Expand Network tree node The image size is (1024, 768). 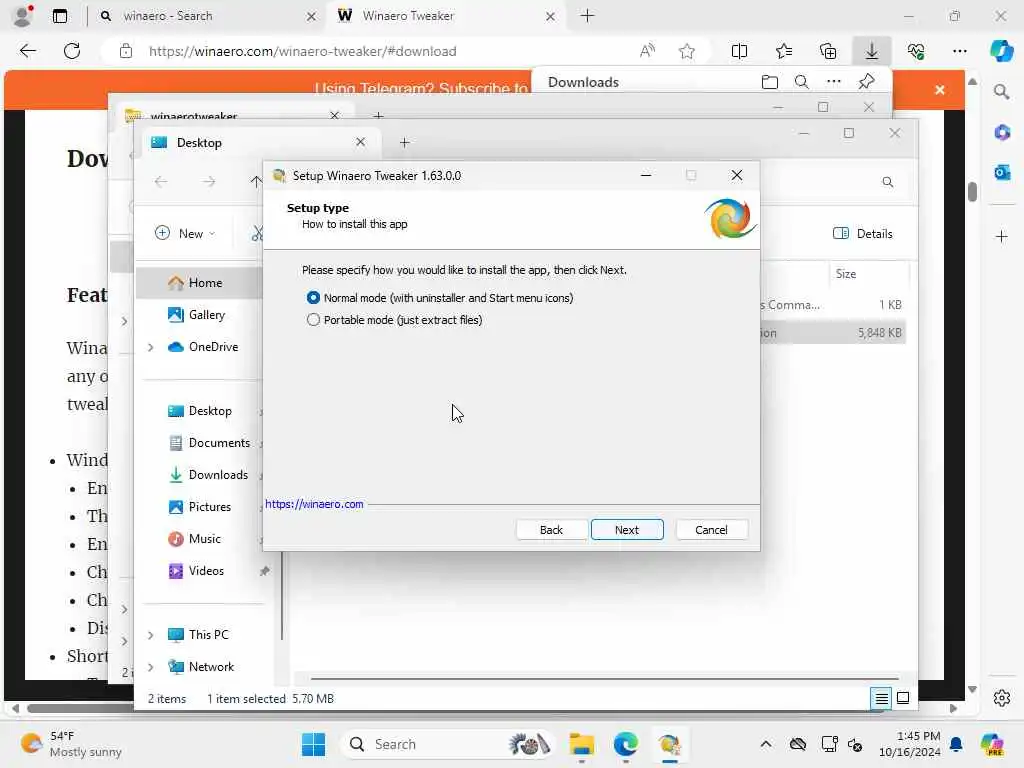[150, 667]
